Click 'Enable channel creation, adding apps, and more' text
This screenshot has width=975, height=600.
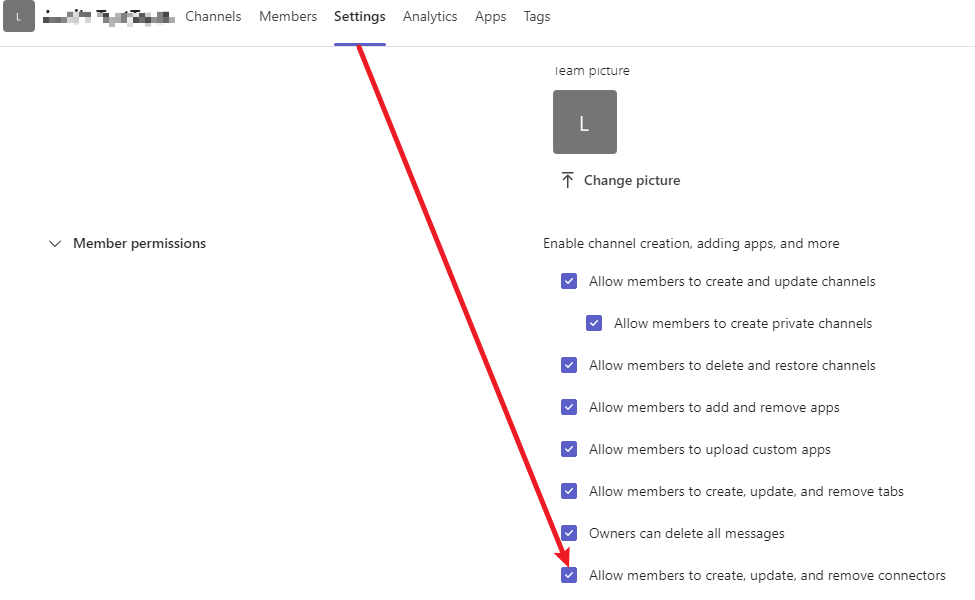[x=691, y=244]
